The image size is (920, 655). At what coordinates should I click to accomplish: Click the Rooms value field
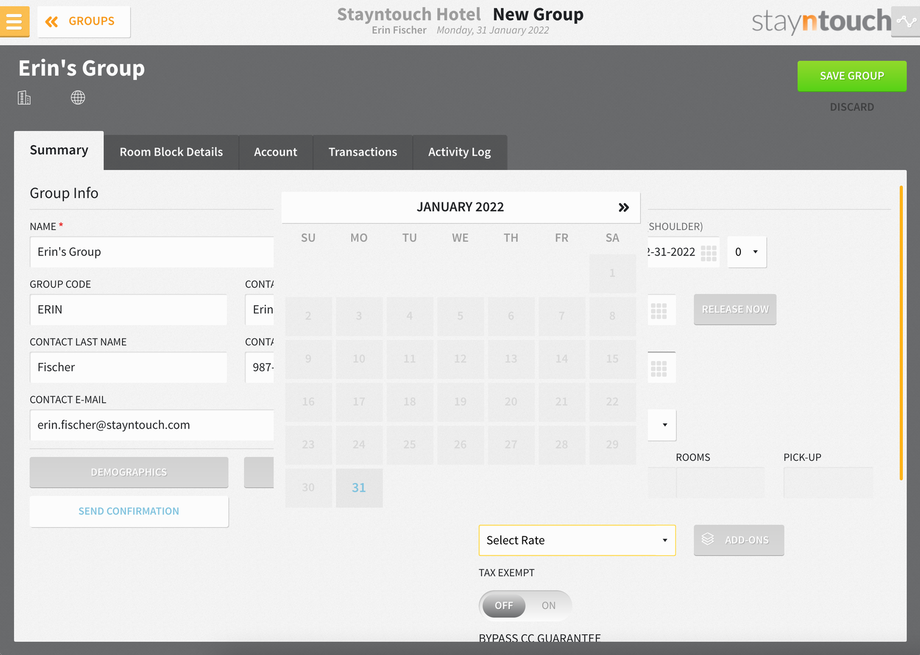pyautogui.click(x=720, y=482)
